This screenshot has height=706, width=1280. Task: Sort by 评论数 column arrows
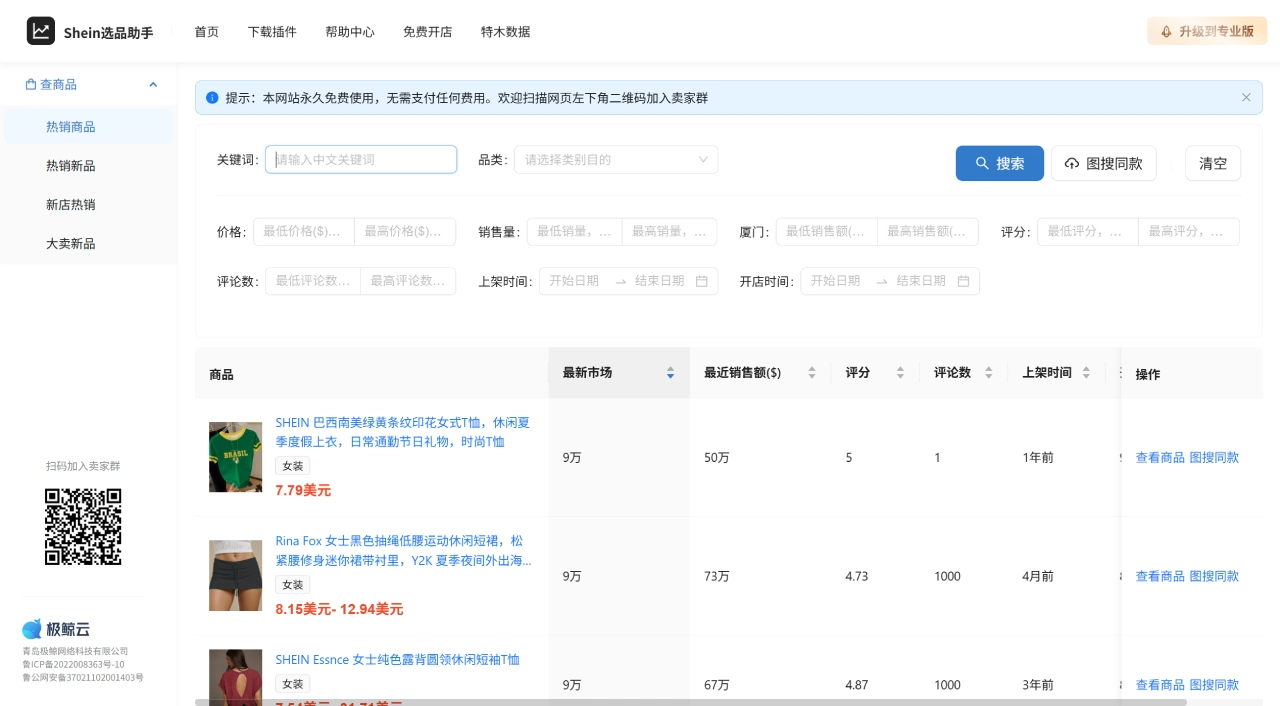pyautogui.click(x=989, y=373)
